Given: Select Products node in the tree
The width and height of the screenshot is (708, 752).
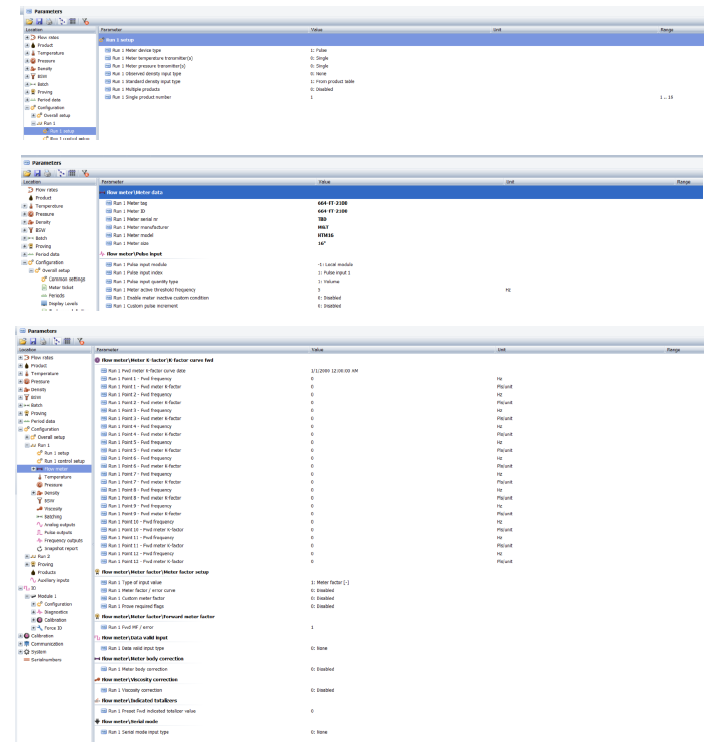Looking at the screenshot, I should [47, 572].
